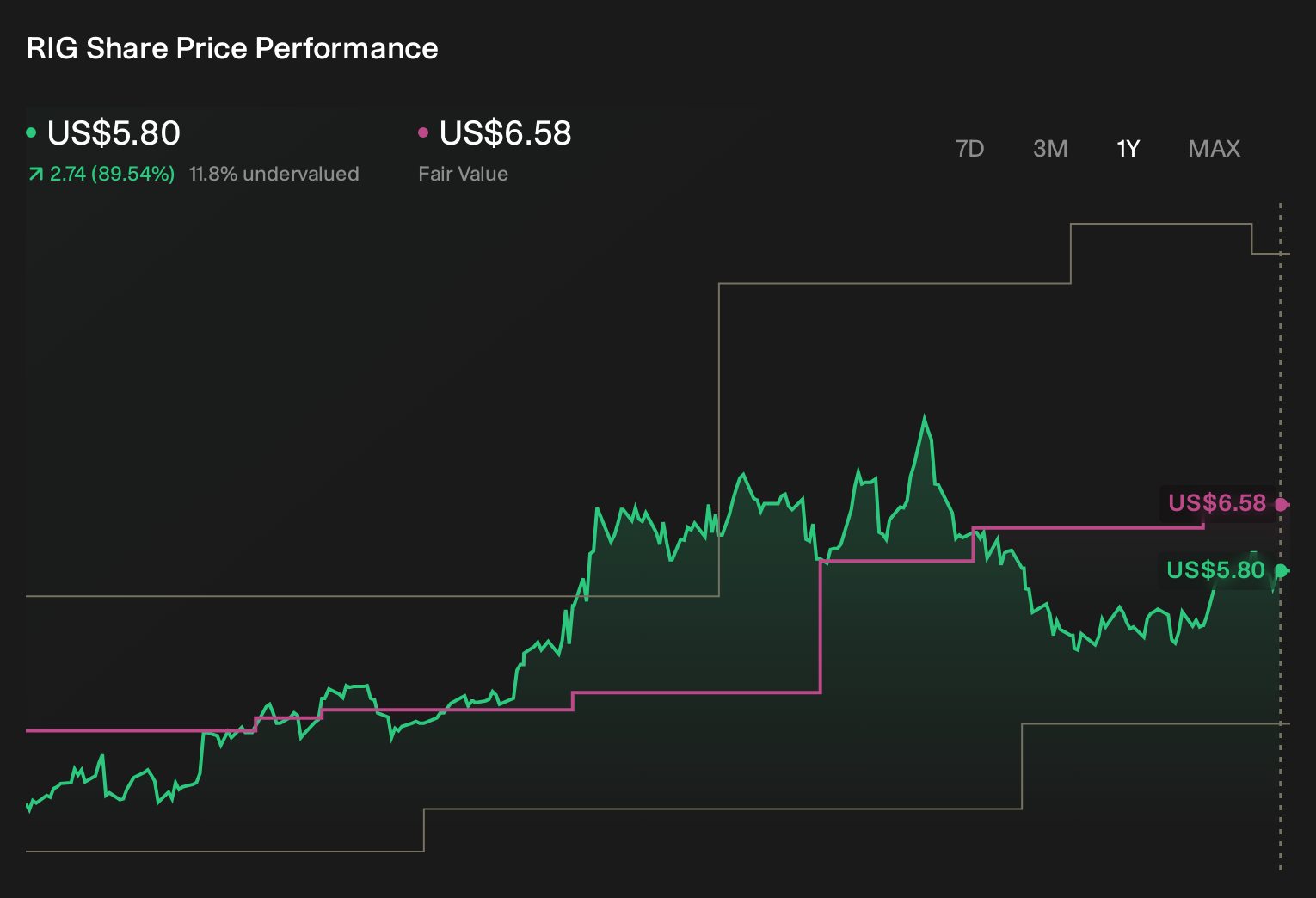Click the Fair Value legend label
Viewport: 1316px width, 898px height.
(x=463, y=174)
